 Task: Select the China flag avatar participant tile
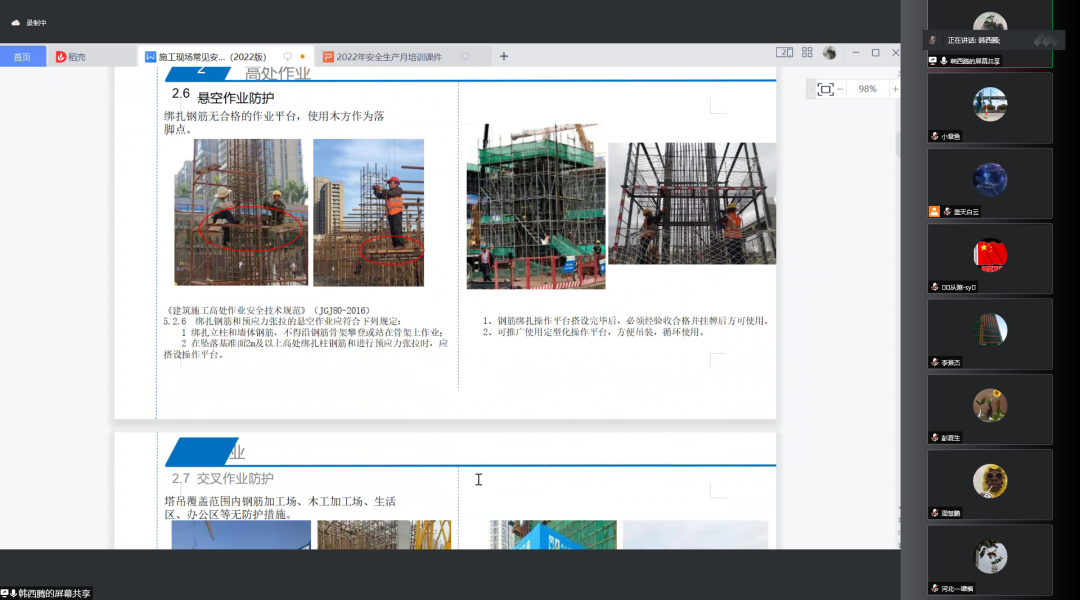[x=989, y=258]
